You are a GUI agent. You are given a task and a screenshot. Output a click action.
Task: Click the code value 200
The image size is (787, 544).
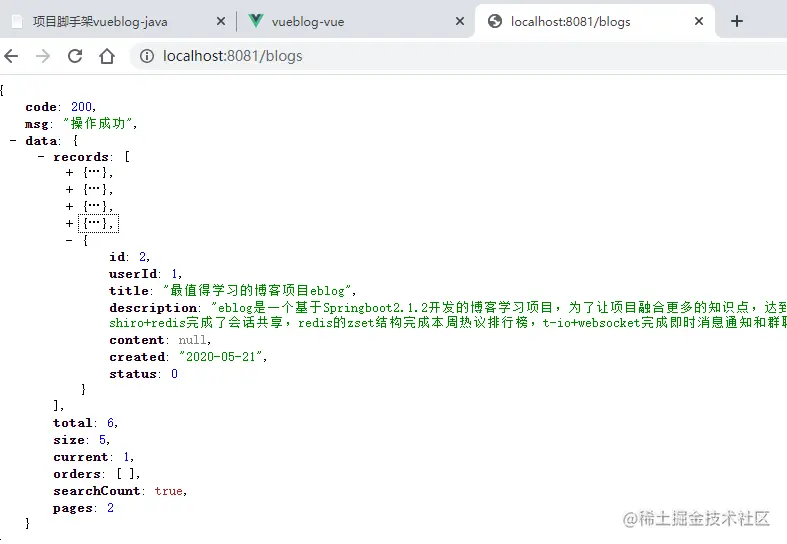[81, 107]
